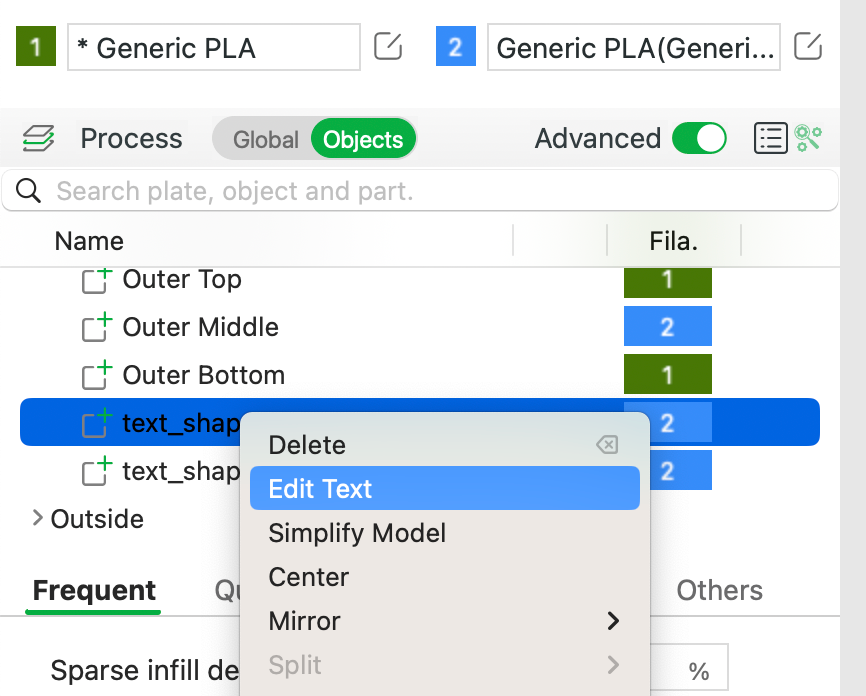Open filament 2 Generic PLA dropdown
The height and width of the screenshot is (696, 866).
coord(633,47)
